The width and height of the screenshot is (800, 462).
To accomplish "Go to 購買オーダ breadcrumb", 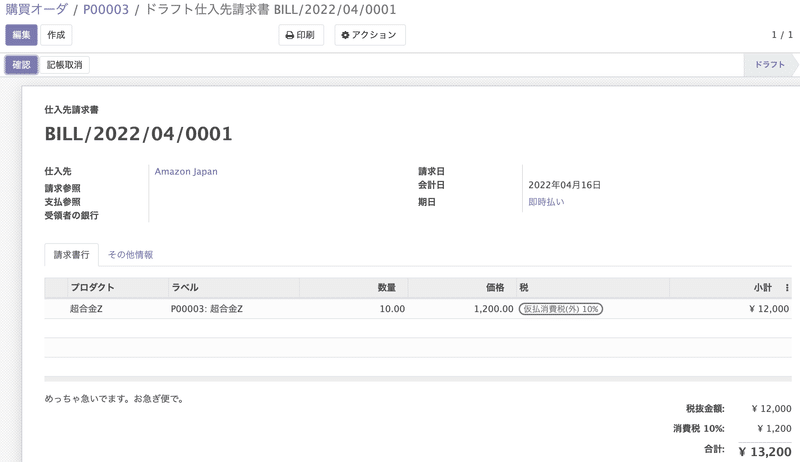I will (36, 9).
